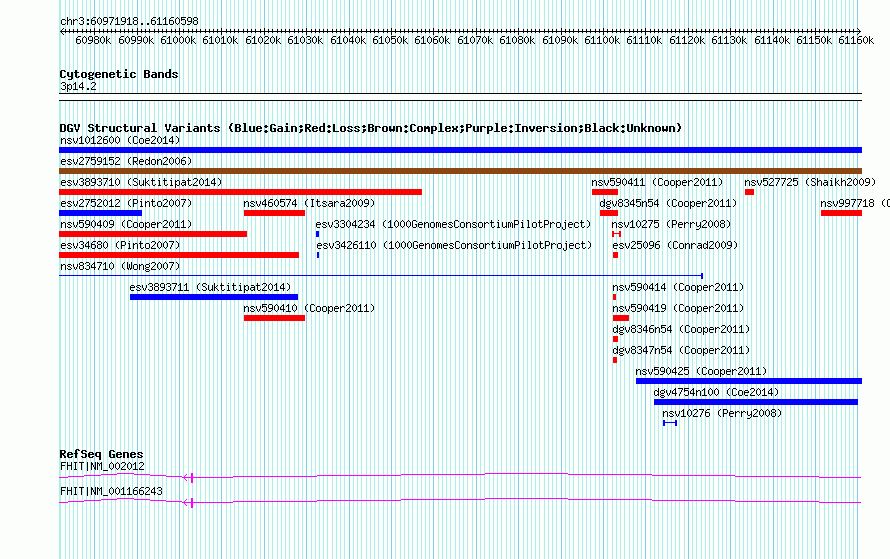The width and height of the screenshot is (890, 559).
Task: Click the 61150k ruler tick label
Action: click(814, 40)
